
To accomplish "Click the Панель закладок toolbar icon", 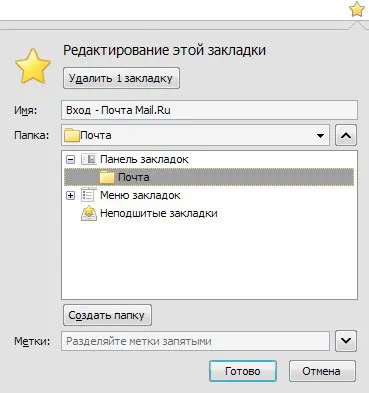I will click(89, 159).
